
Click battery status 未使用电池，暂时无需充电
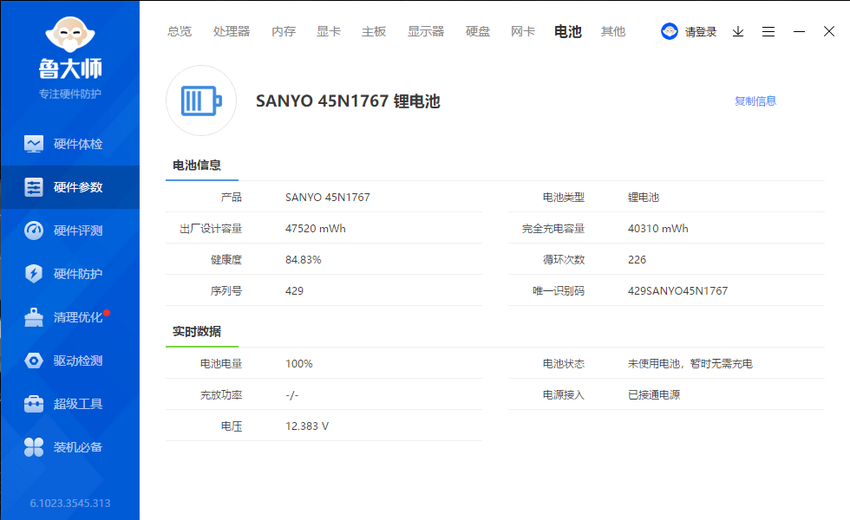(x=690, y=363)
